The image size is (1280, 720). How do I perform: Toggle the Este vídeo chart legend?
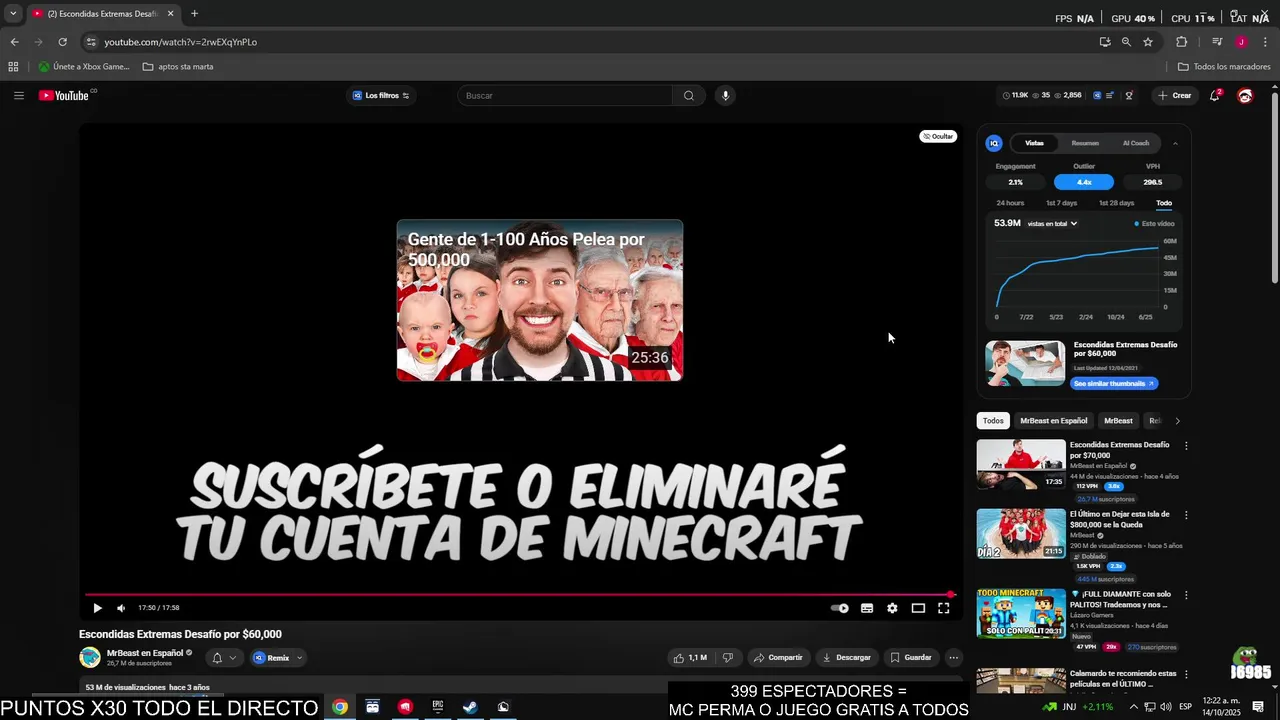click(x=1155, y=224)
